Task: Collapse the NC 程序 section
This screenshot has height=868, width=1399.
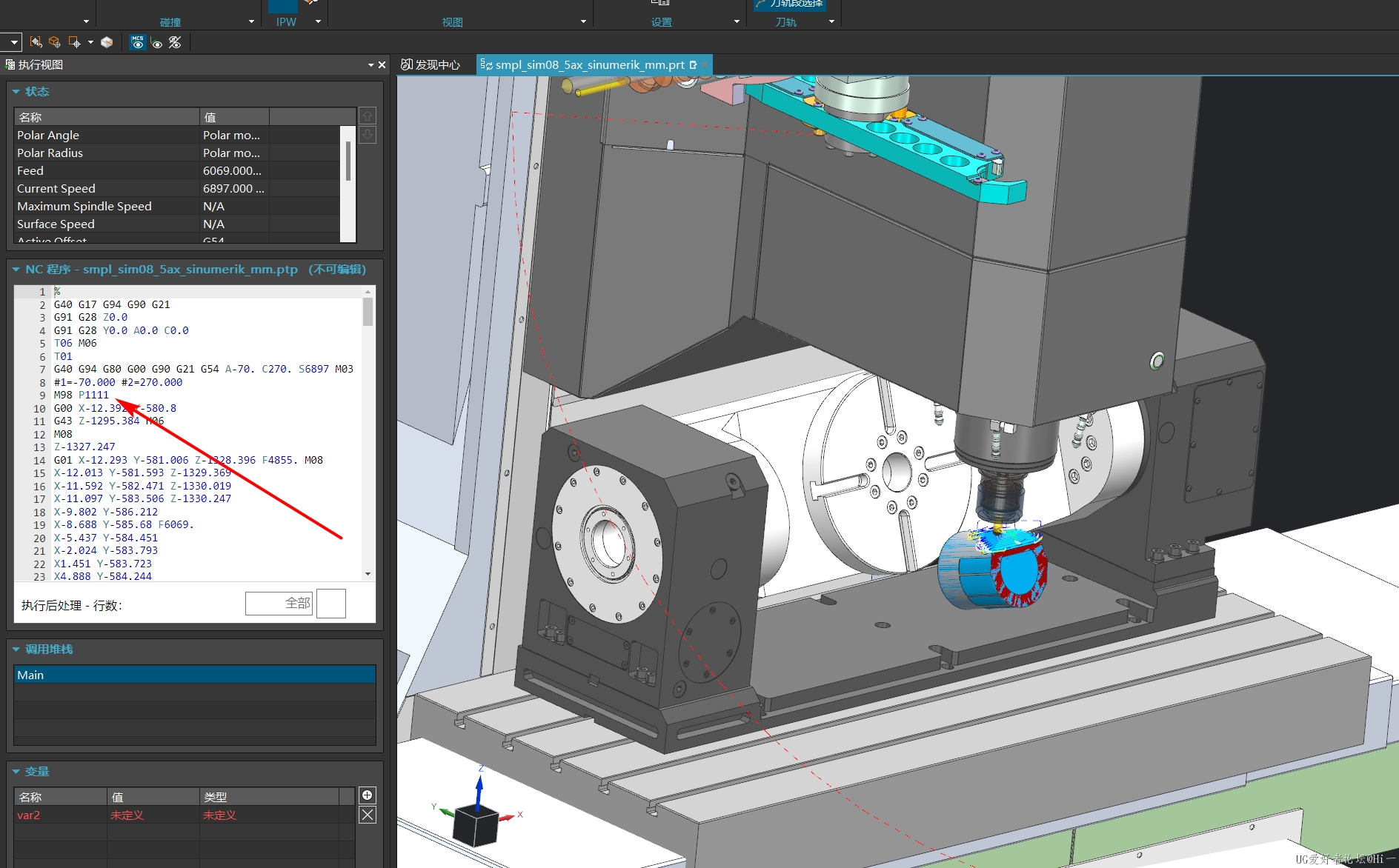Action: (x=16, y=270)
